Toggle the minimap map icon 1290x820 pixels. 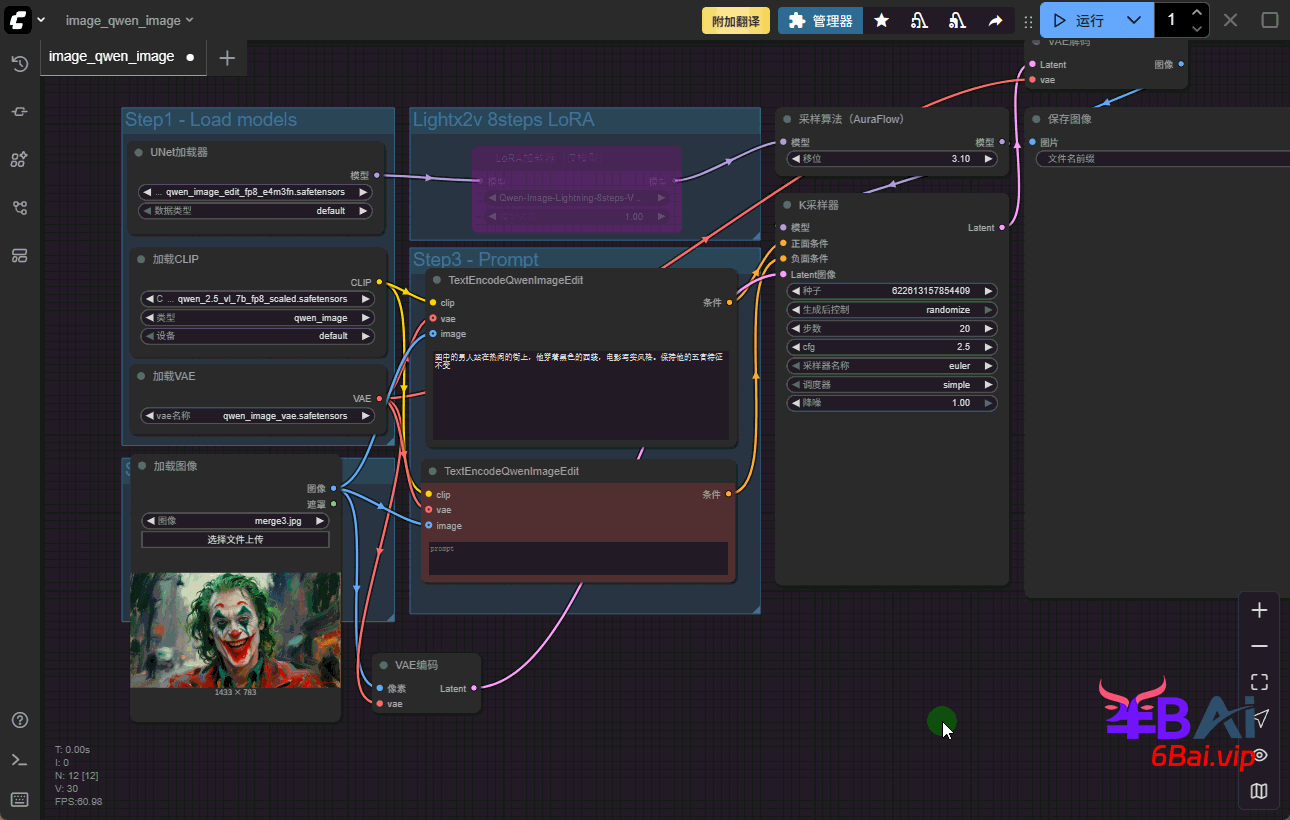[1259, 791]
